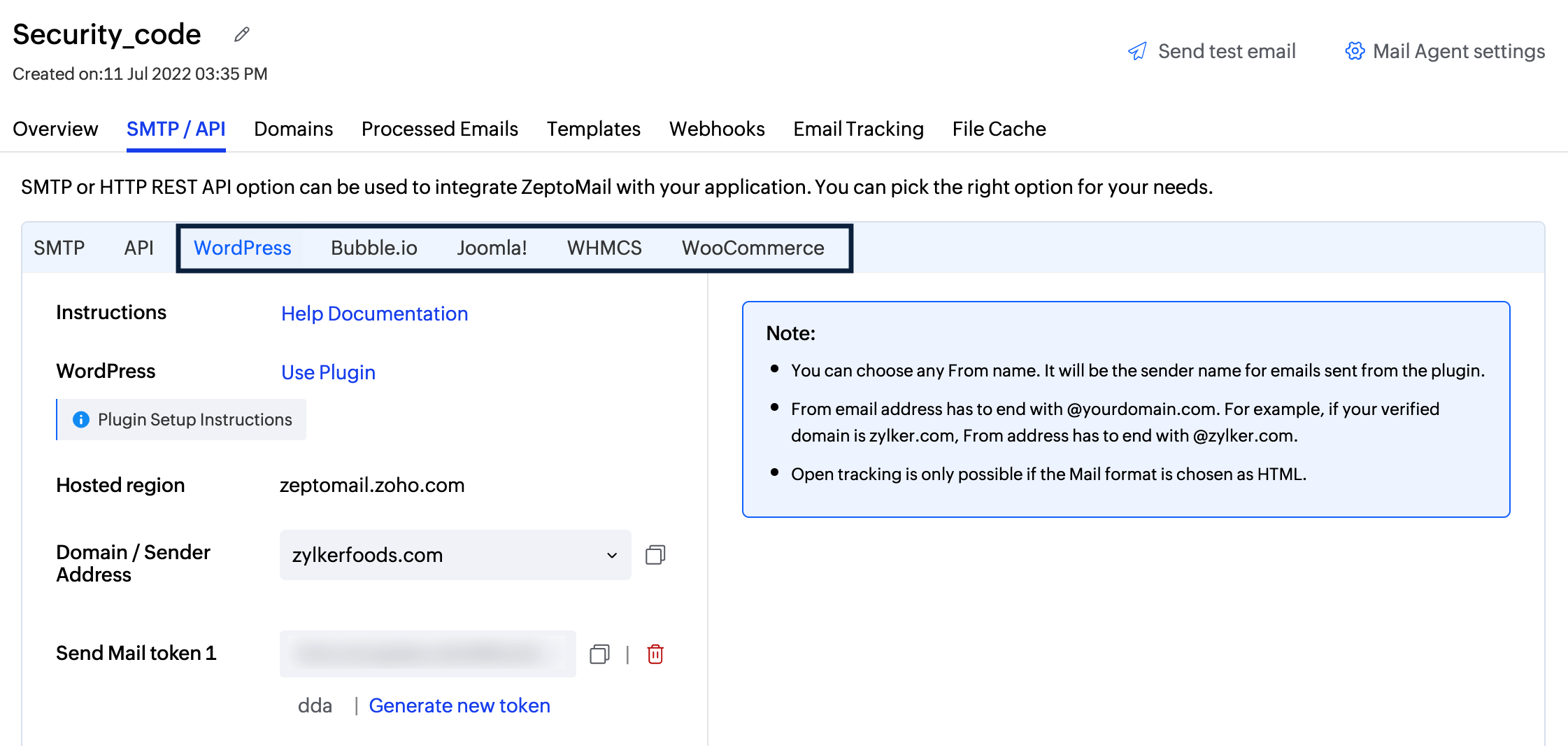Image resolution: width=1568 pixels, height=746 pixels.
Task: Expand Plugin Setup Instructions
Action: [x=181, y=419]
